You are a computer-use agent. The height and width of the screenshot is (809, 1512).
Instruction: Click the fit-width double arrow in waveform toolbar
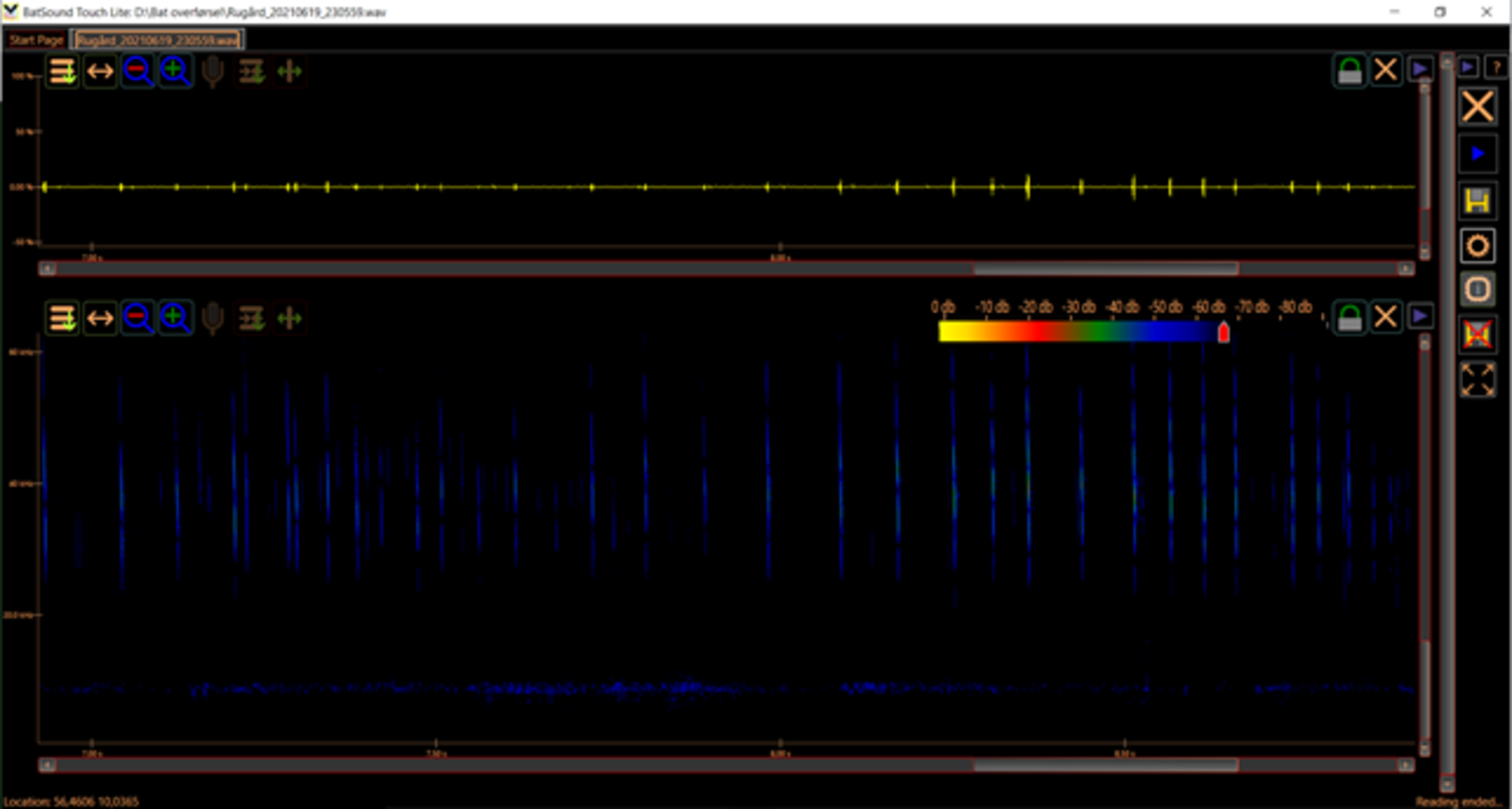(x=100, y=71)
